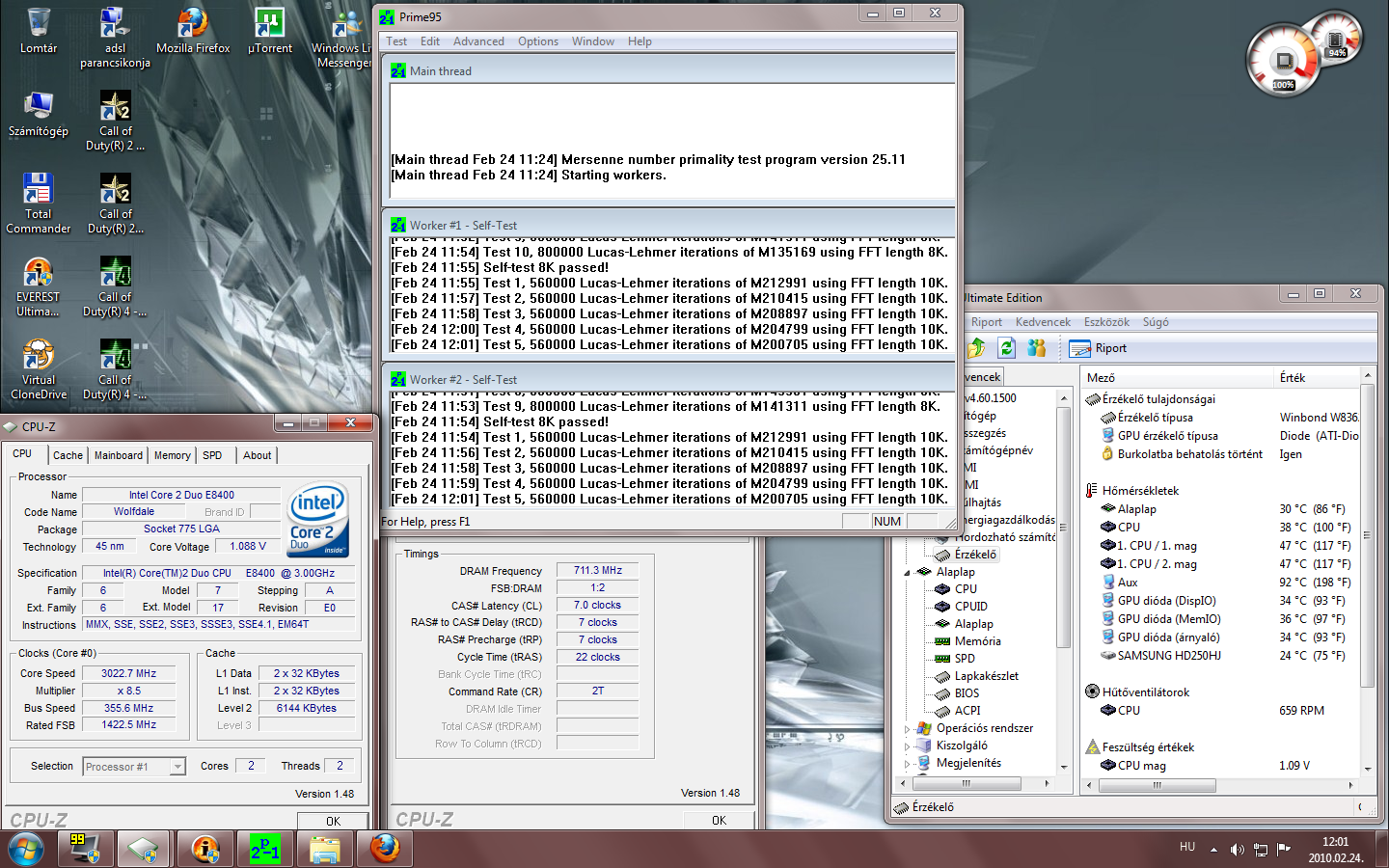The image size is (1389, 868).
Task: Click the Prime95 taskbar icon
Action: (x=265, y=849)
